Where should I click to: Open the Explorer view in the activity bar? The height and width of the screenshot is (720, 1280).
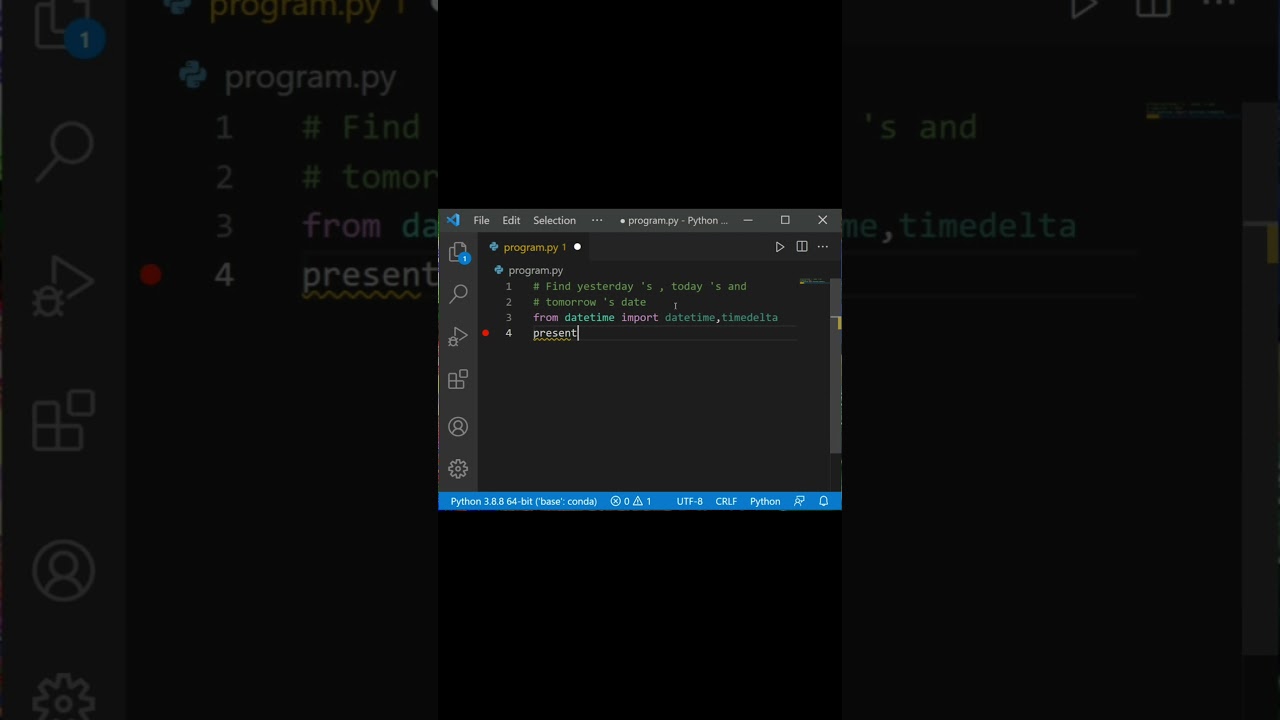click(x=458, y=252)
